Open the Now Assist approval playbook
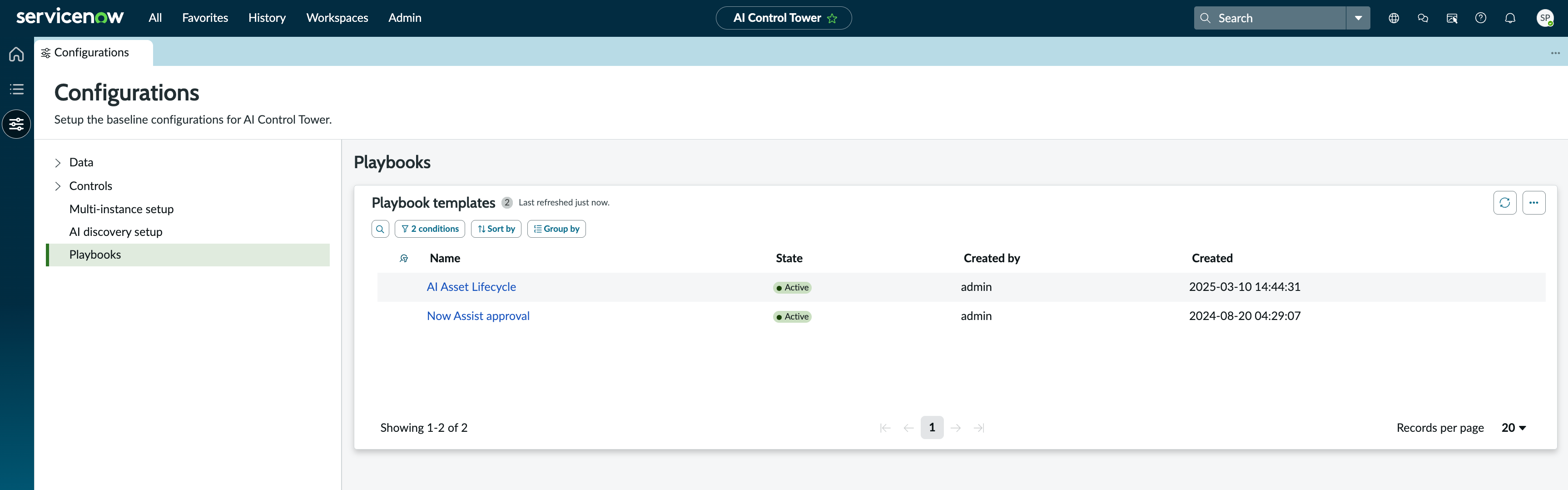The height and width of the screenshot is (490, 1568). tap(478, 316)
